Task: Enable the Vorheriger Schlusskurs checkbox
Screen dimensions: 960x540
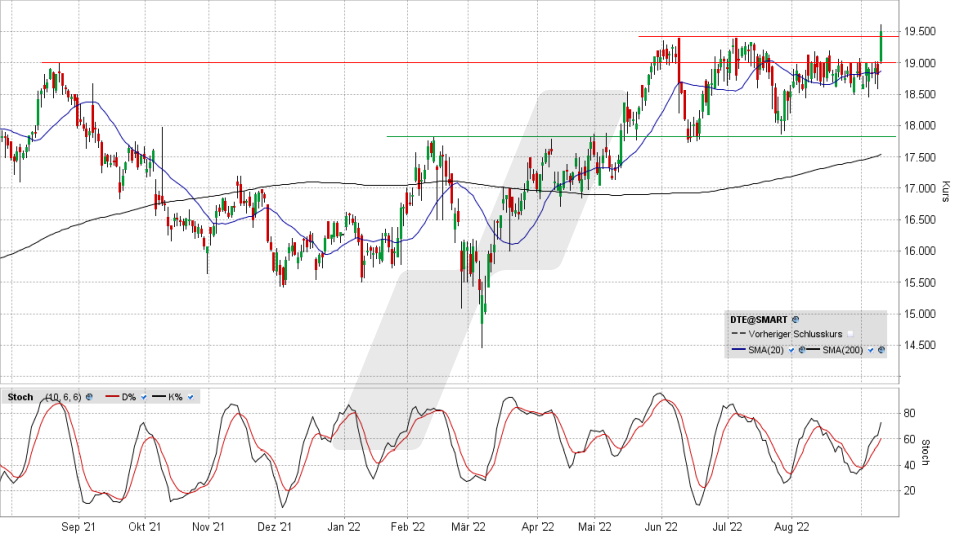Action: tap(850, 334)
